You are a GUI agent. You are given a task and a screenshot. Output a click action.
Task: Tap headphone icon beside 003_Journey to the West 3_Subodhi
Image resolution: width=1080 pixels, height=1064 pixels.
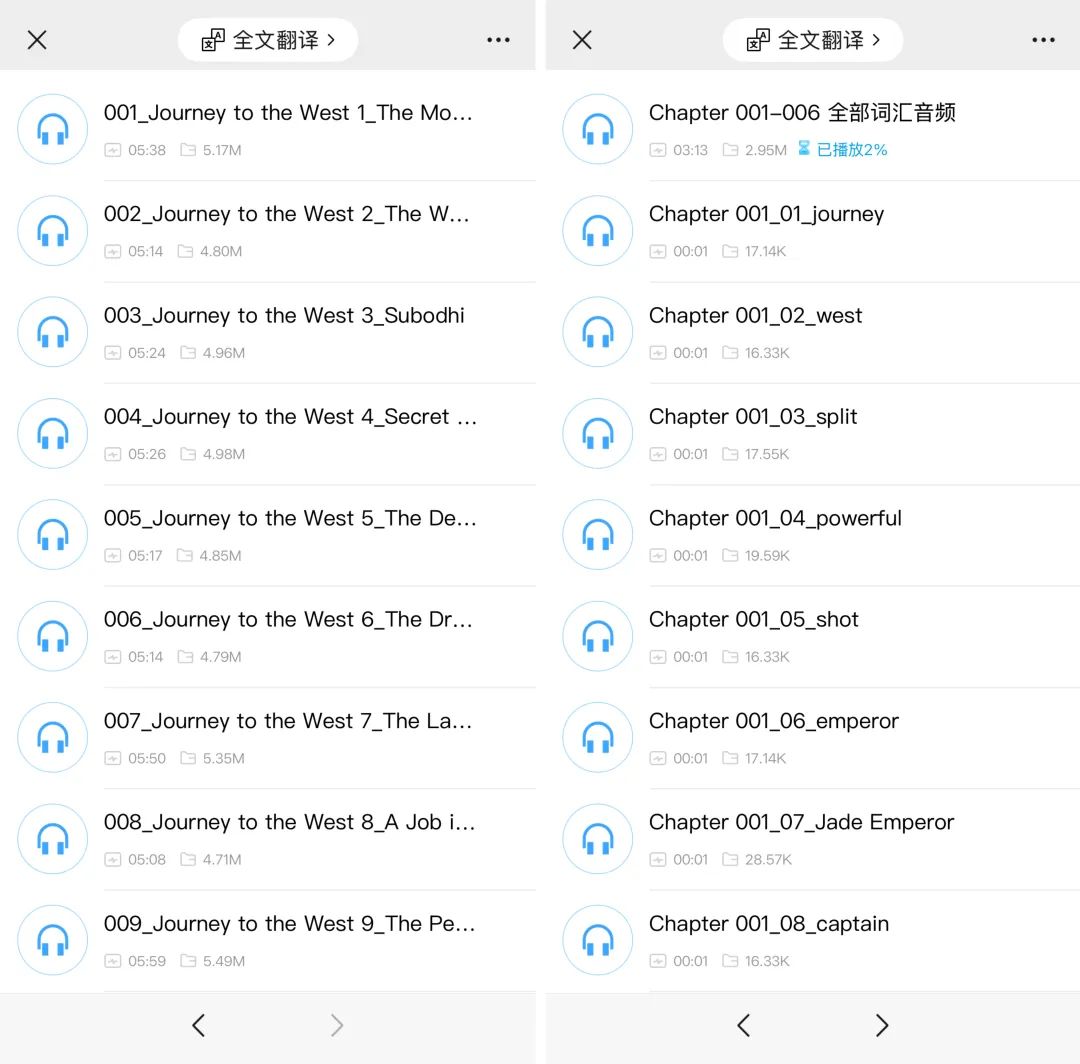(x=52, y=331)
